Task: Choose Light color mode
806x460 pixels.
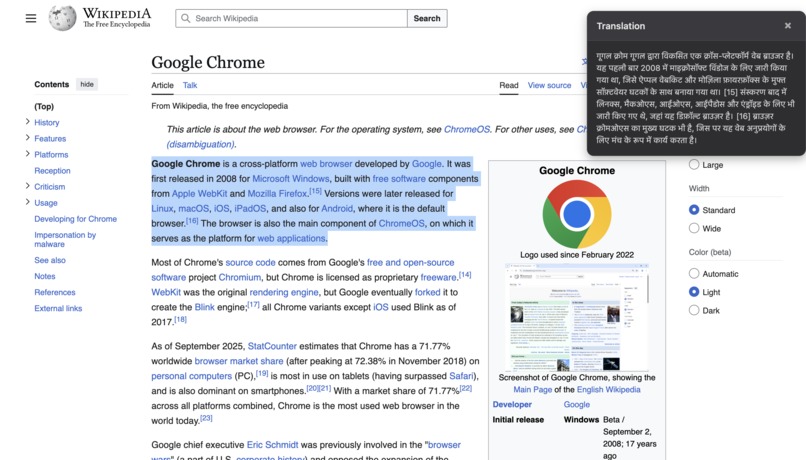Action: (x=694, y=292)
